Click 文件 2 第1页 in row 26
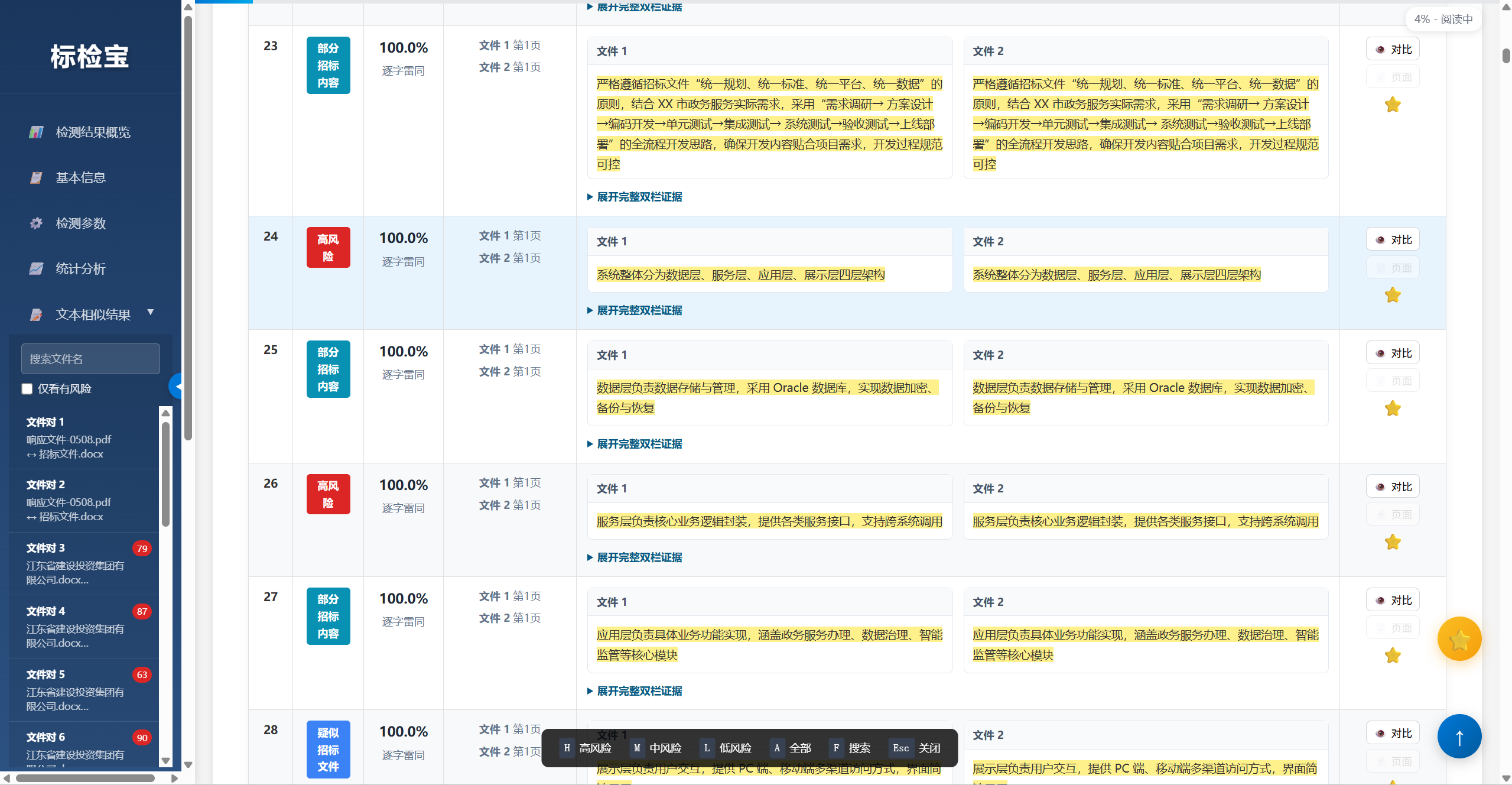The image size is (1512, 785). click(x=509, y=505)
